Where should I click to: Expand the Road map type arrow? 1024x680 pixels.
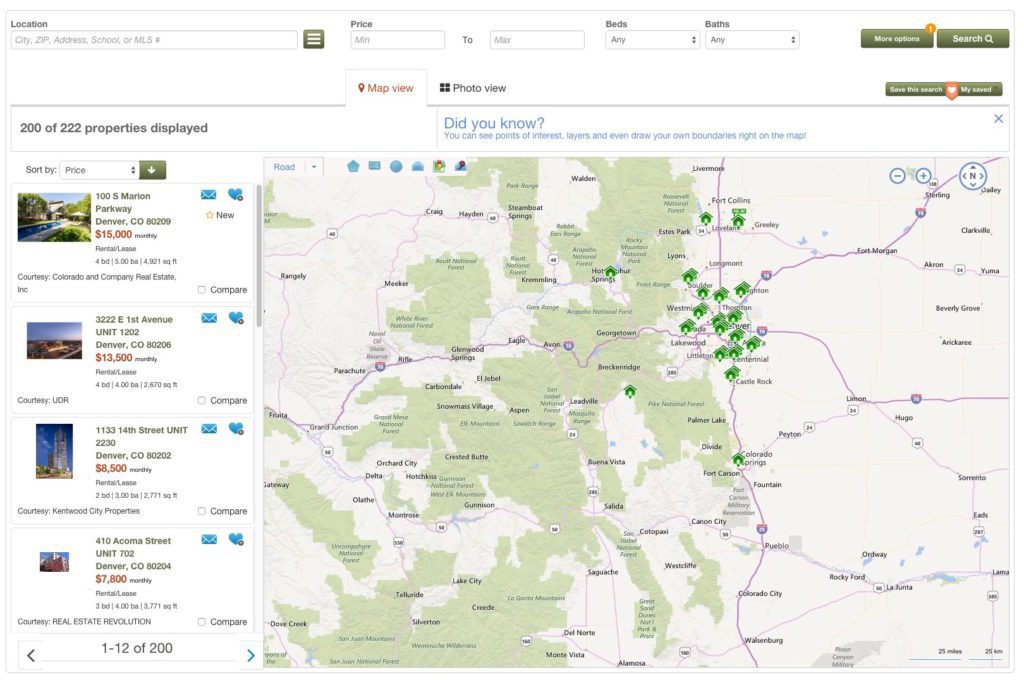click(x=314, y=167)
